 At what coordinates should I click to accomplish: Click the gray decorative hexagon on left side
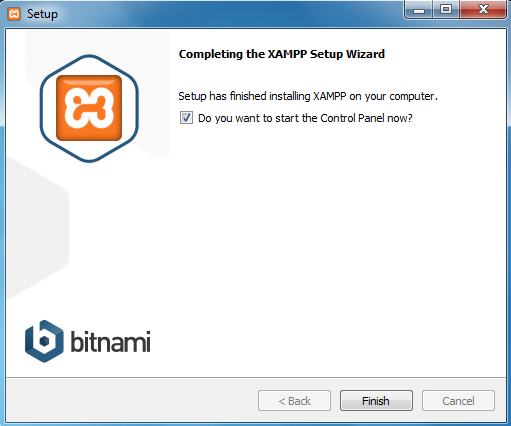(x=37, y=230)
